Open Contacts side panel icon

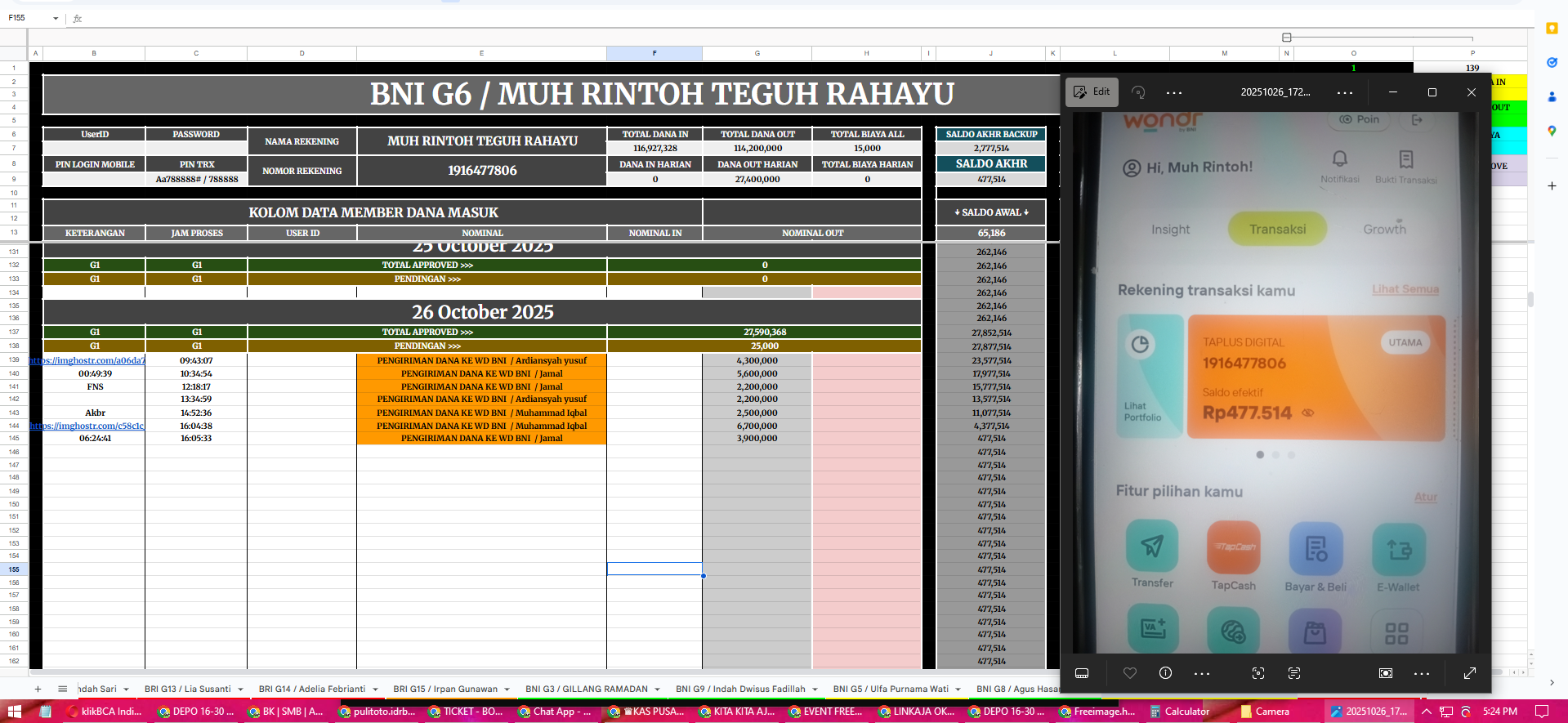pos(1552,96)
